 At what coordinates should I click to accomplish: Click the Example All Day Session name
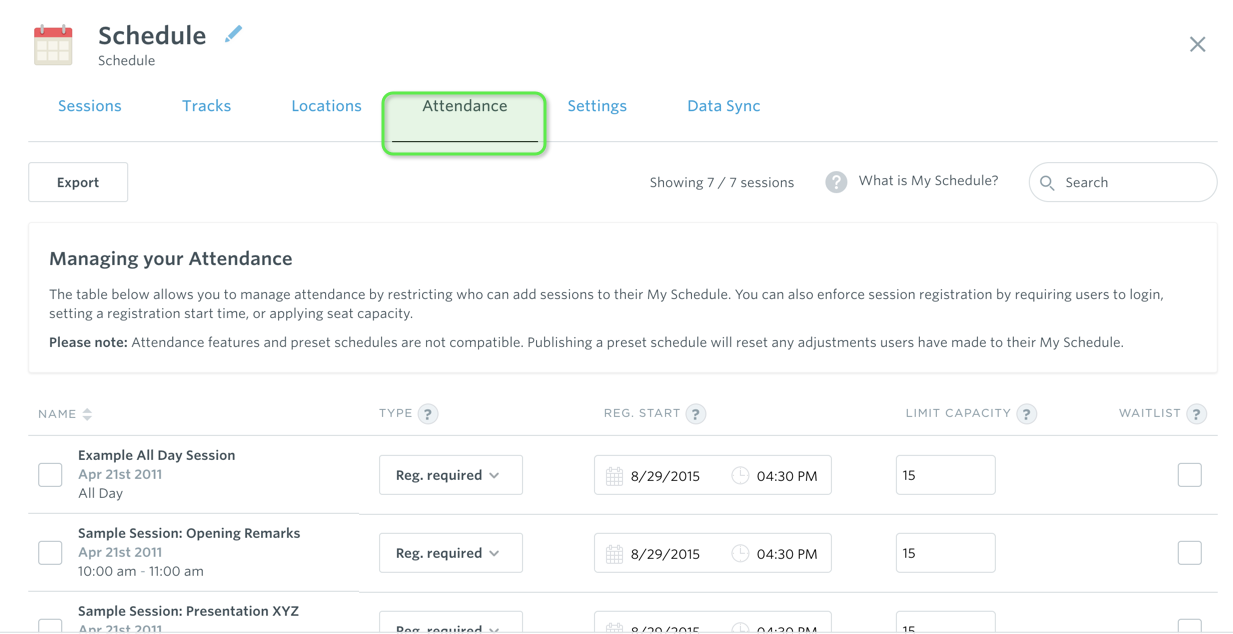pyautogui.click(x=157, y=455)
